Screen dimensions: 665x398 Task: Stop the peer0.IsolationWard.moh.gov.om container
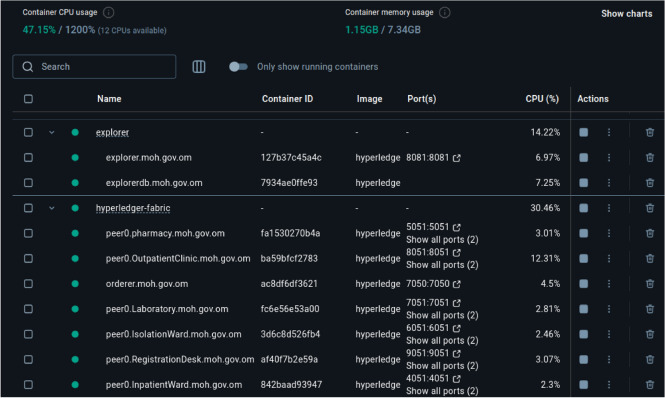click(x=584, y=334)
